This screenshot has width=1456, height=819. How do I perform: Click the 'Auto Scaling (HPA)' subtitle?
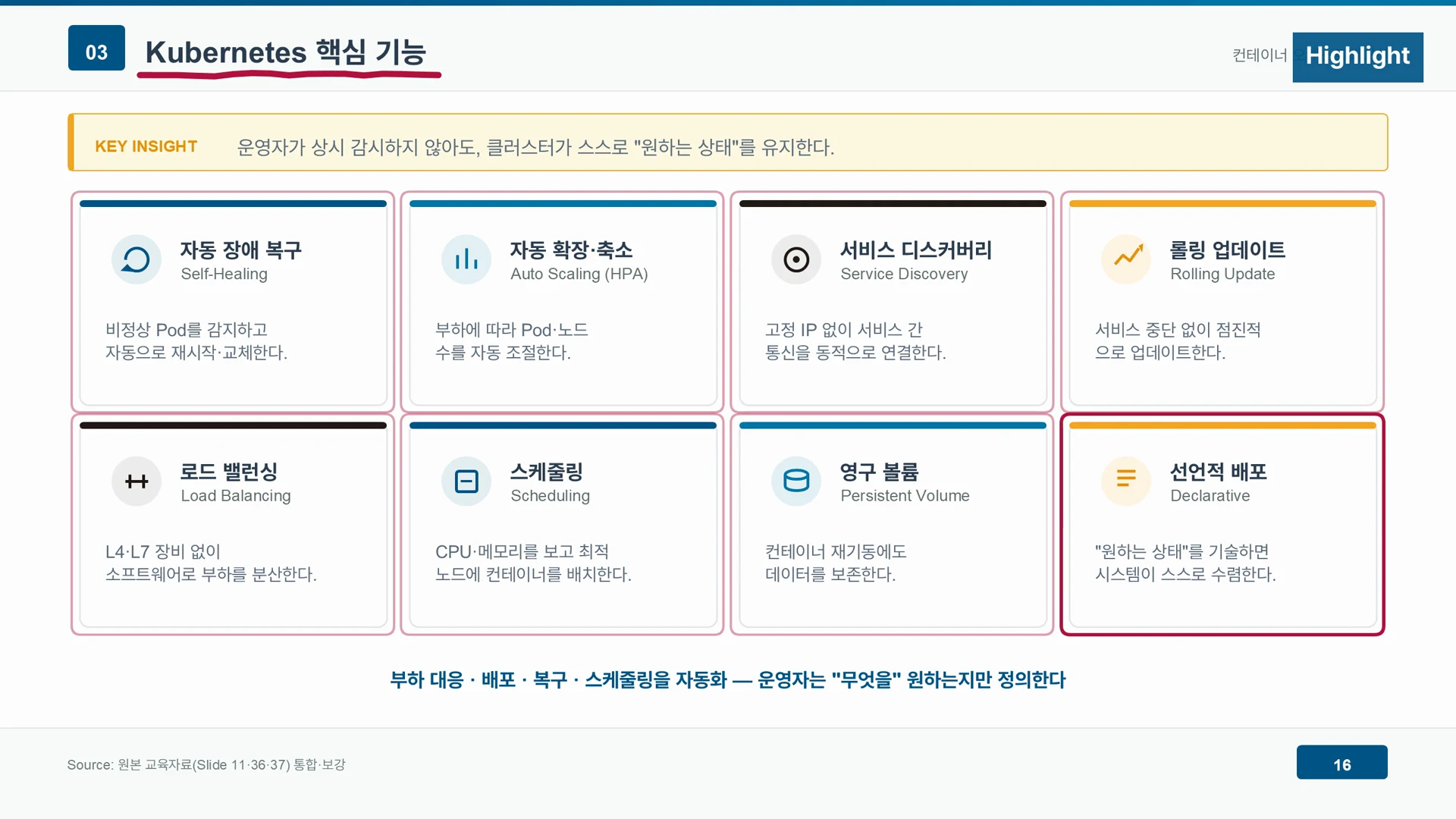(x=579, y=274)
